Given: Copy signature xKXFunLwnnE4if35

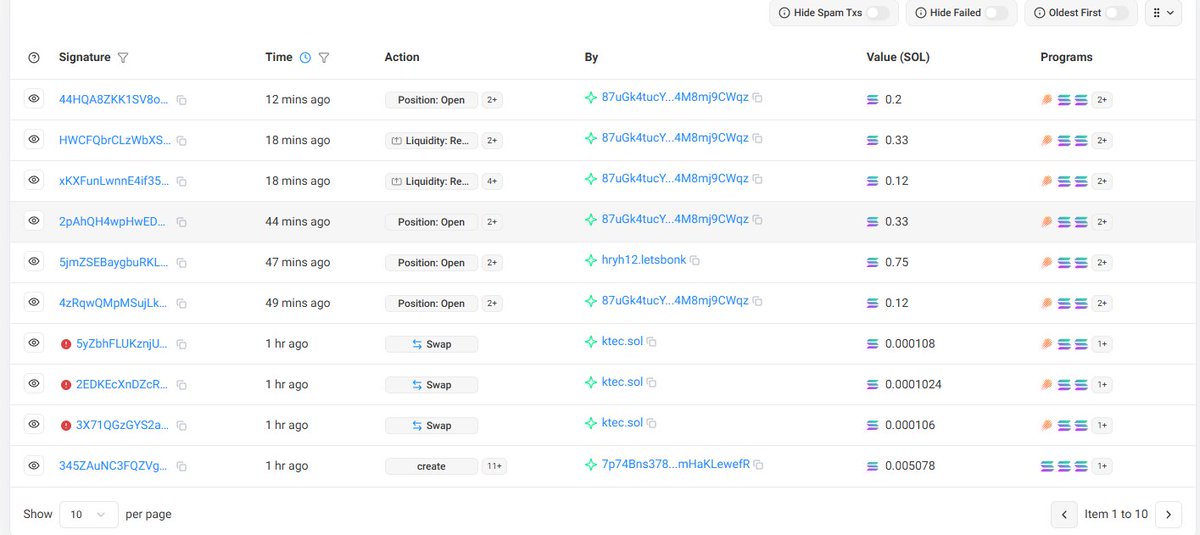Looking at the screenshot, I should pos(182,182).
